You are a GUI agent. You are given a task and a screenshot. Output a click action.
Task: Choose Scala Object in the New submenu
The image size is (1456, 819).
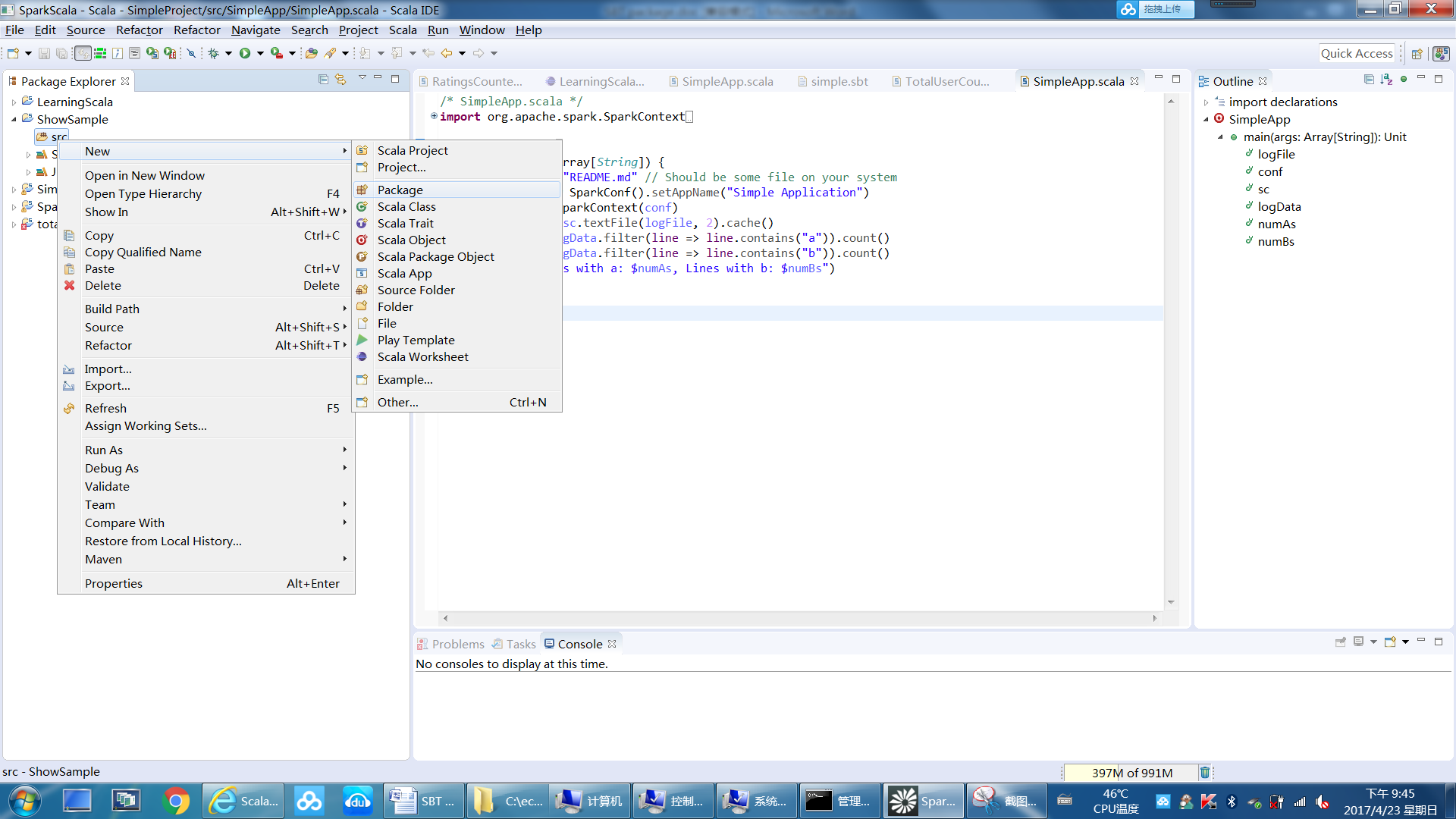[x=457, y=240]
